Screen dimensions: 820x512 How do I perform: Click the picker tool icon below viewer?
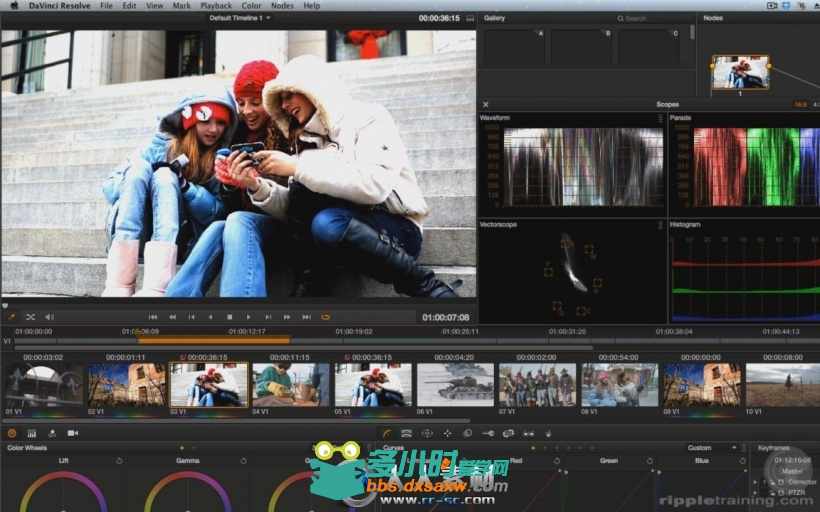click(12, 317)
